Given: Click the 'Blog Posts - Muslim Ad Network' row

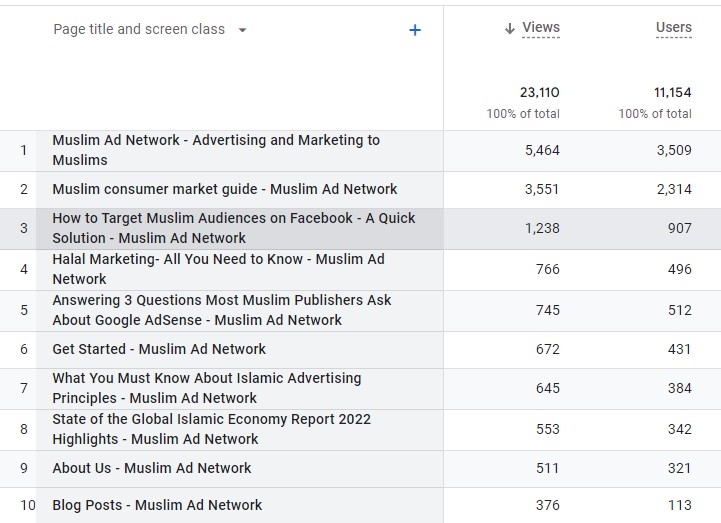Looking at the screenshot, I should (157, 505).
